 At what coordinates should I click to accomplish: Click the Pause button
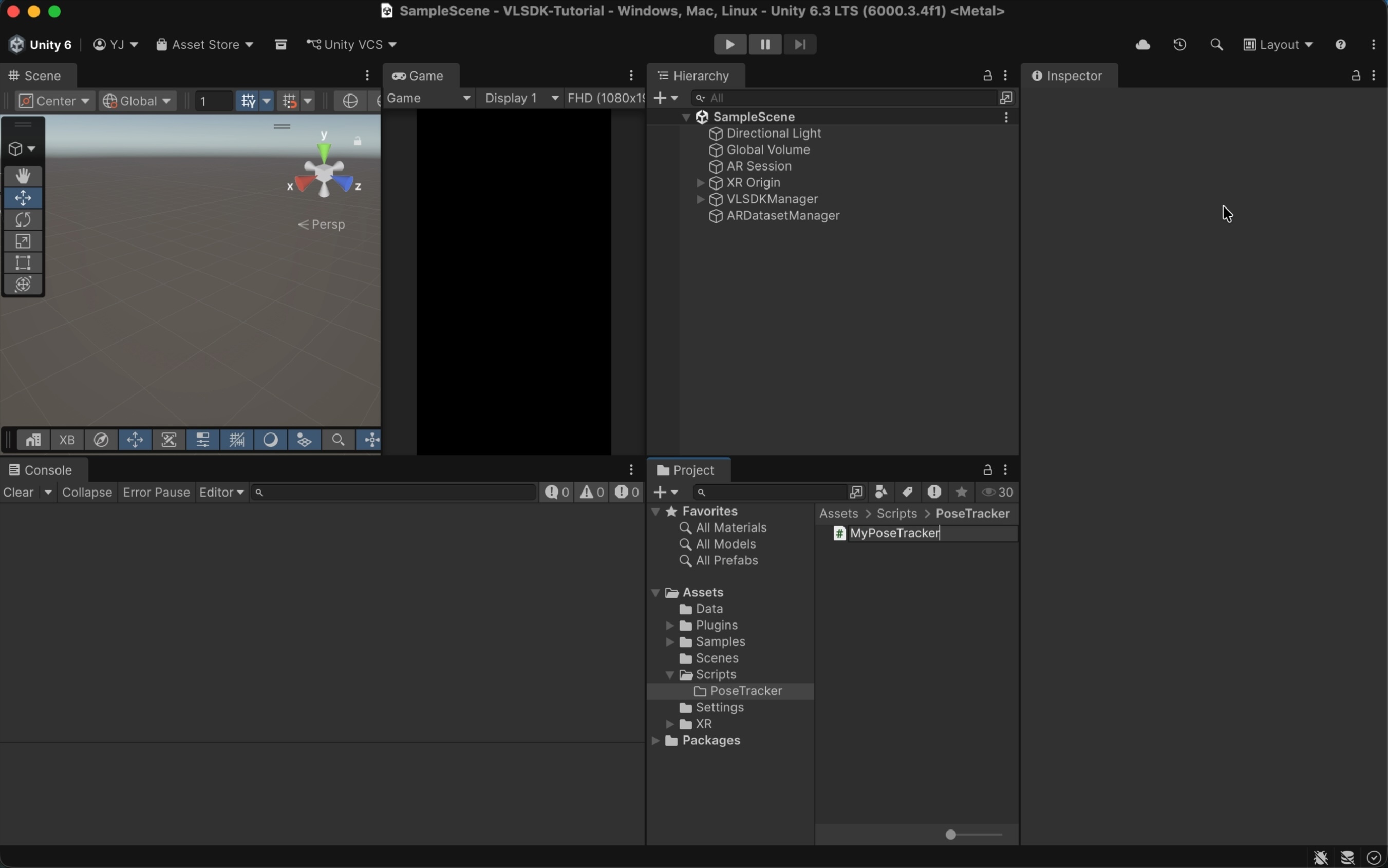point(764,44)
